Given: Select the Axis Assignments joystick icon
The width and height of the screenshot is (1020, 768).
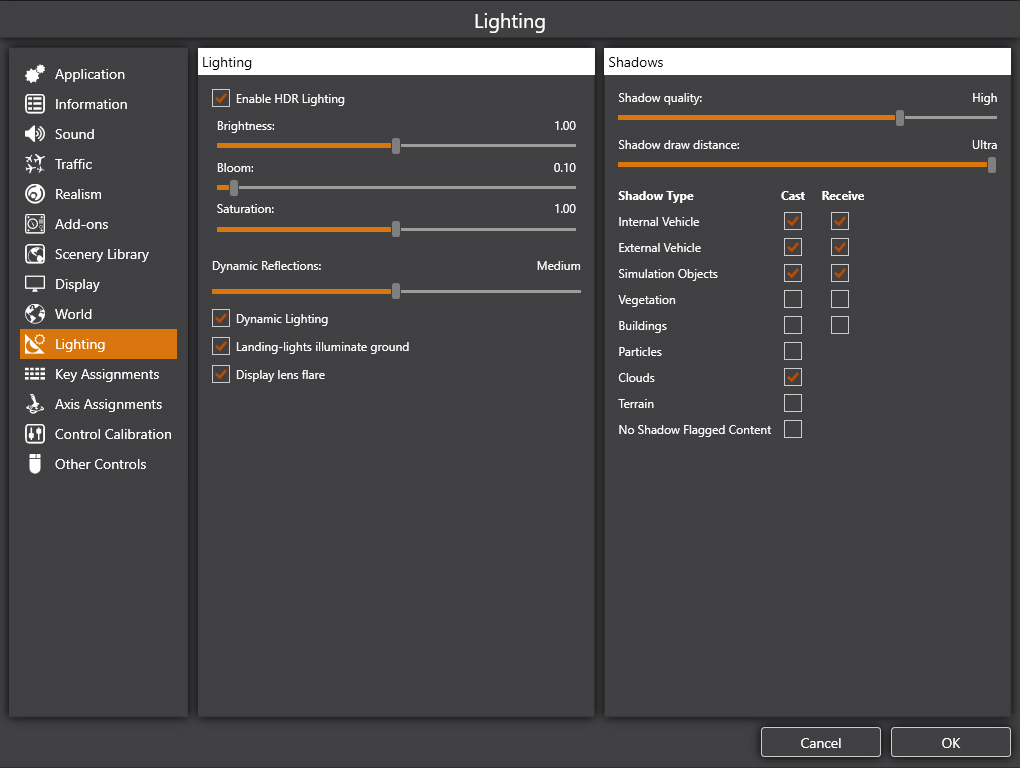Looking at the screenshot, I should (x=35, y=404).
